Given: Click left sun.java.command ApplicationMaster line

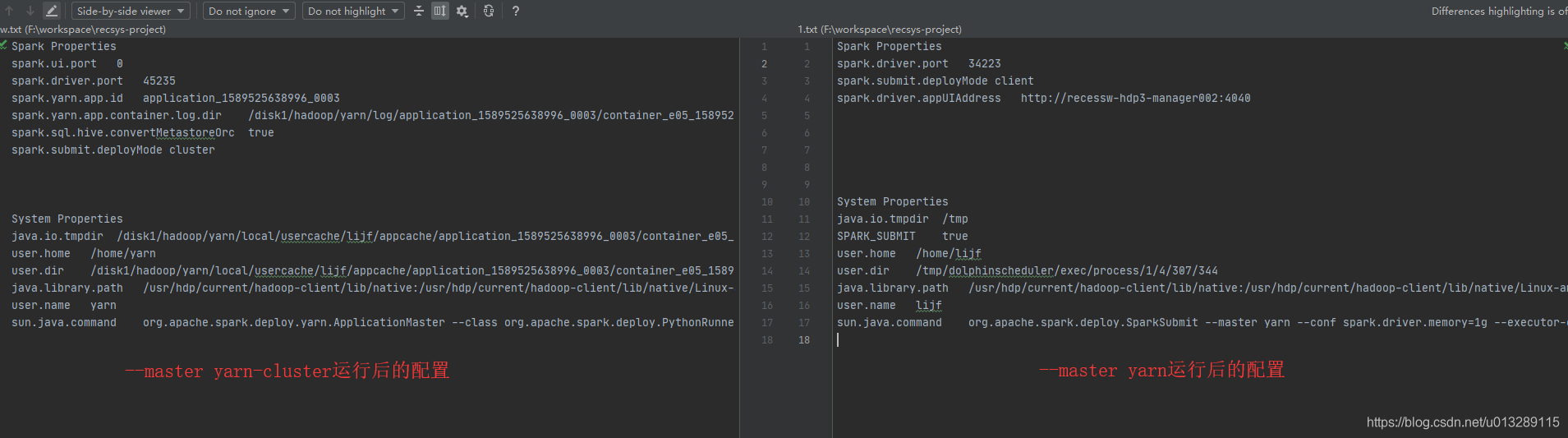Looking at the screenshot, I should coord(373,322).
